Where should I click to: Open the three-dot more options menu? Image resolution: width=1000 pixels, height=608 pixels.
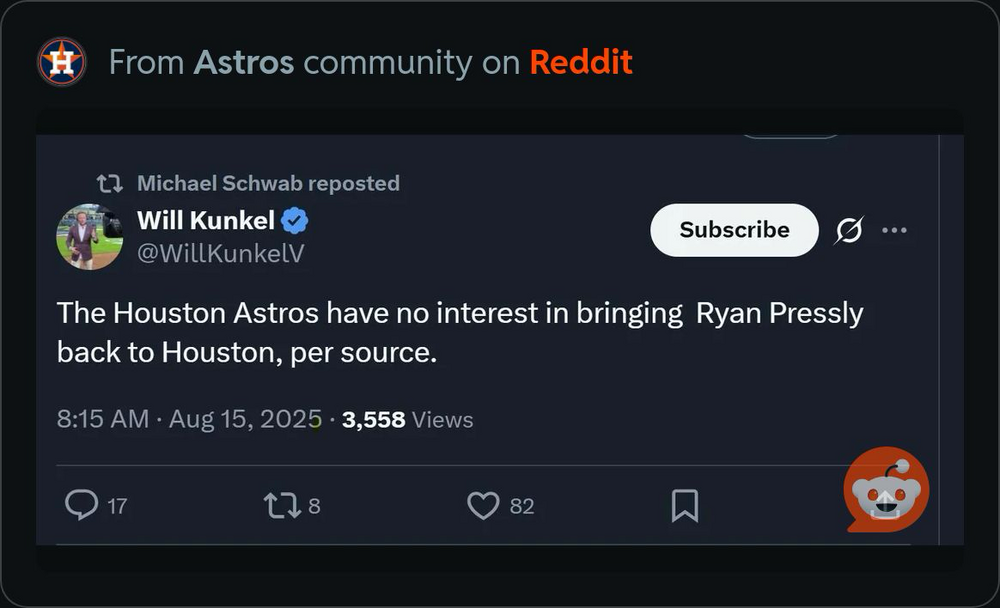click(x=894, y=231)
